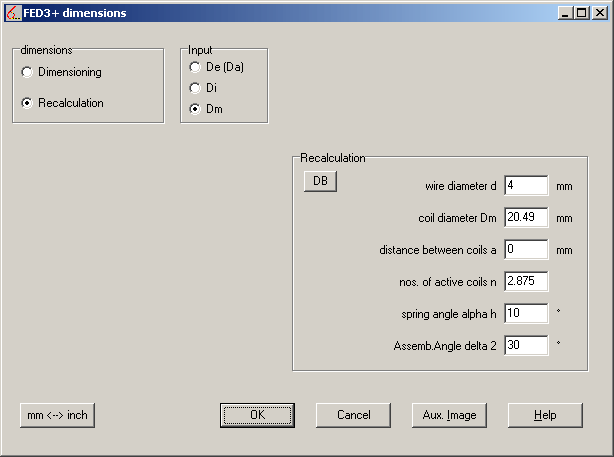Click the distance between coils a field
The image size is (614, 457).
526,250
